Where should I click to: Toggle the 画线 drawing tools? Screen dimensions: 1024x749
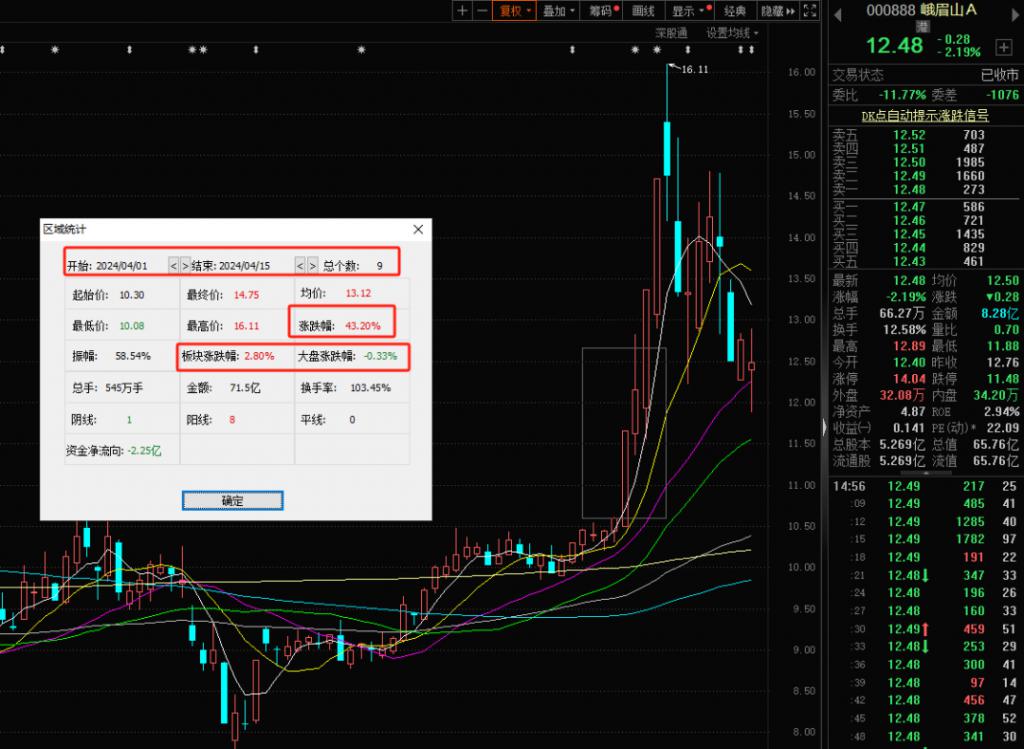pyautogui.click(x=645, y=11)
